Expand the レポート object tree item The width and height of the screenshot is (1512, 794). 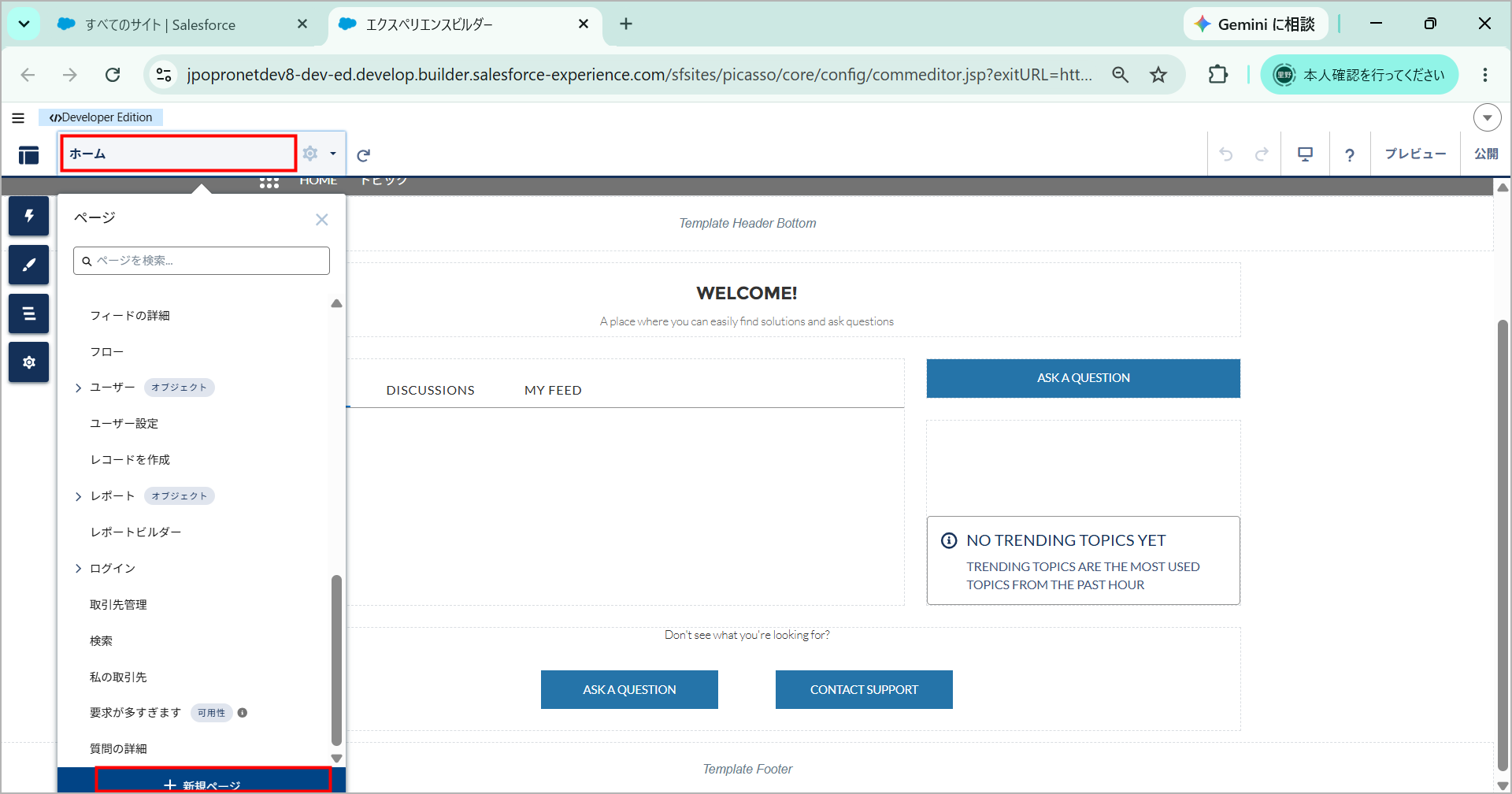(x=78, y=496)
